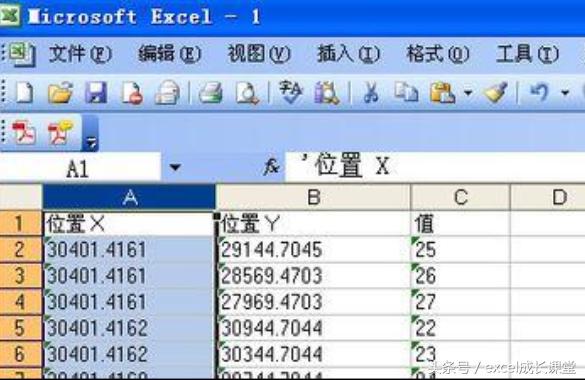
Task: Click cell C6 with value 23
Action: tap(460, 355)
